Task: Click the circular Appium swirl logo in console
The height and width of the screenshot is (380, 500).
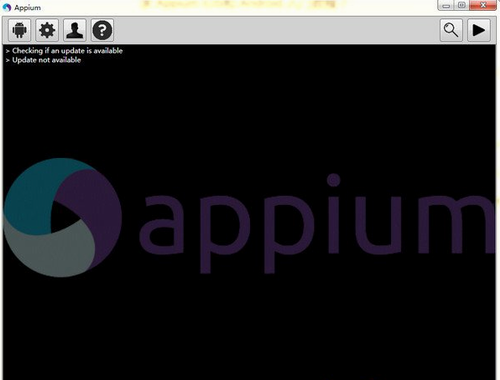Action: pyautogui.click(x=62, y=217)
